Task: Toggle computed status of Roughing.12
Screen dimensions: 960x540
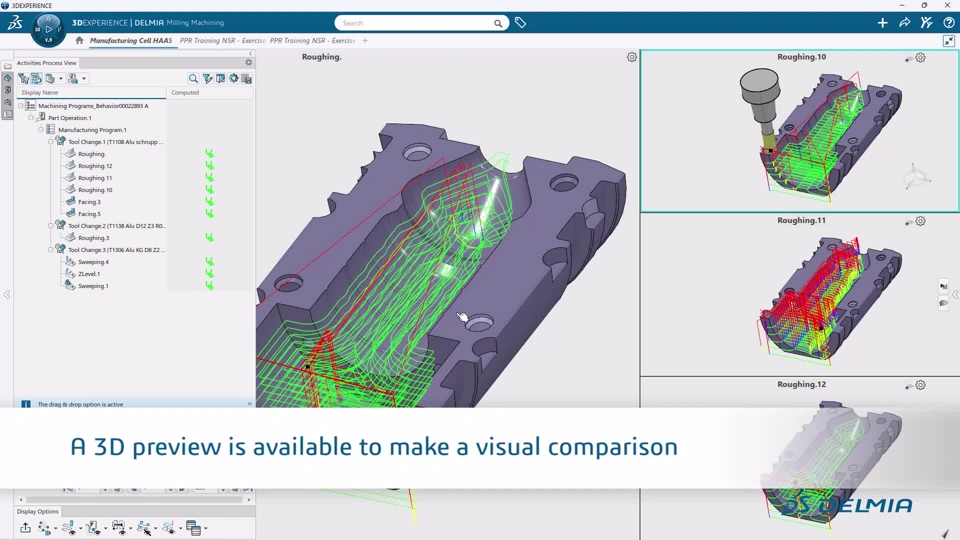Action: pos(209,166)
